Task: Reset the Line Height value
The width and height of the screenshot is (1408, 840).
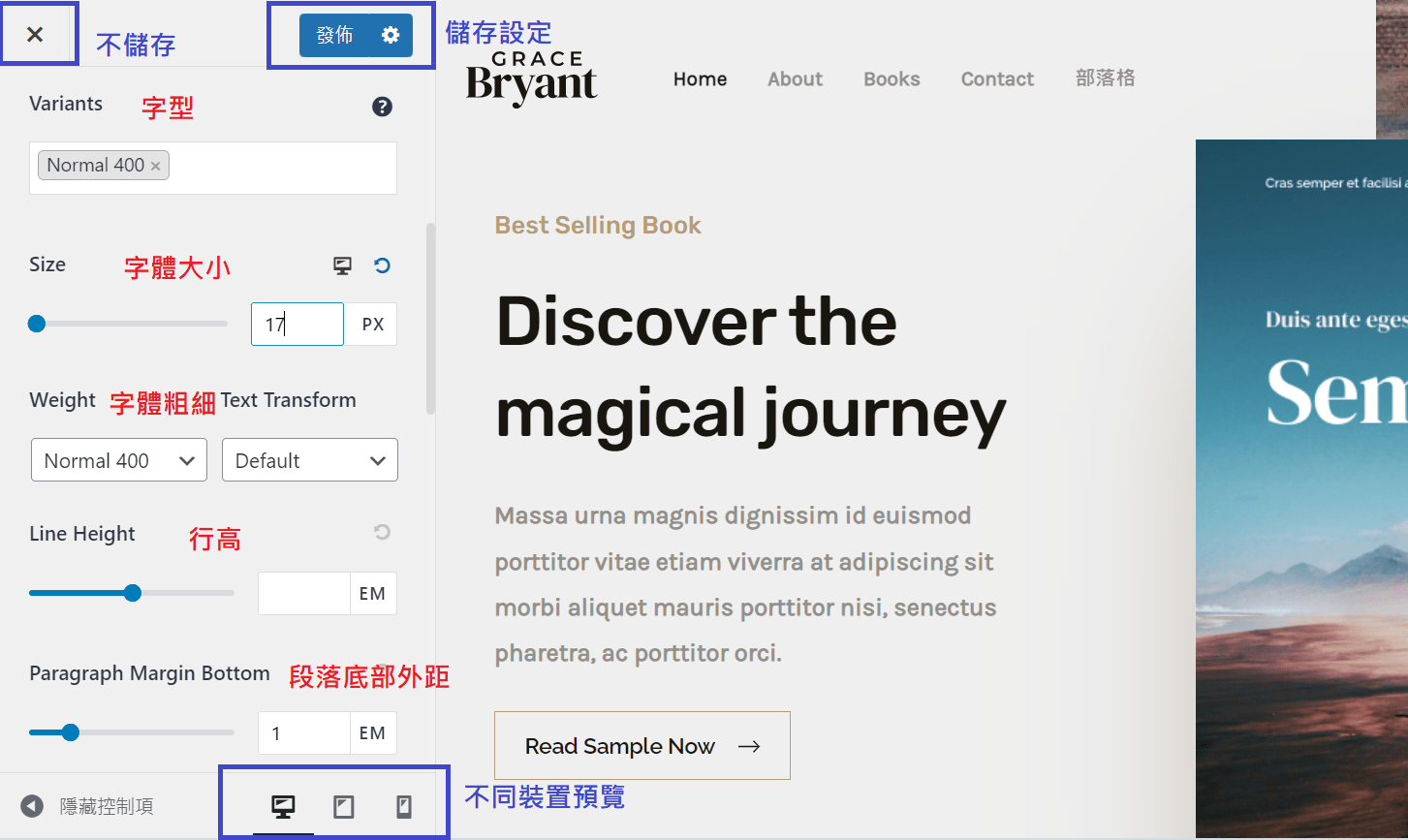Action: tap(383, 532)
